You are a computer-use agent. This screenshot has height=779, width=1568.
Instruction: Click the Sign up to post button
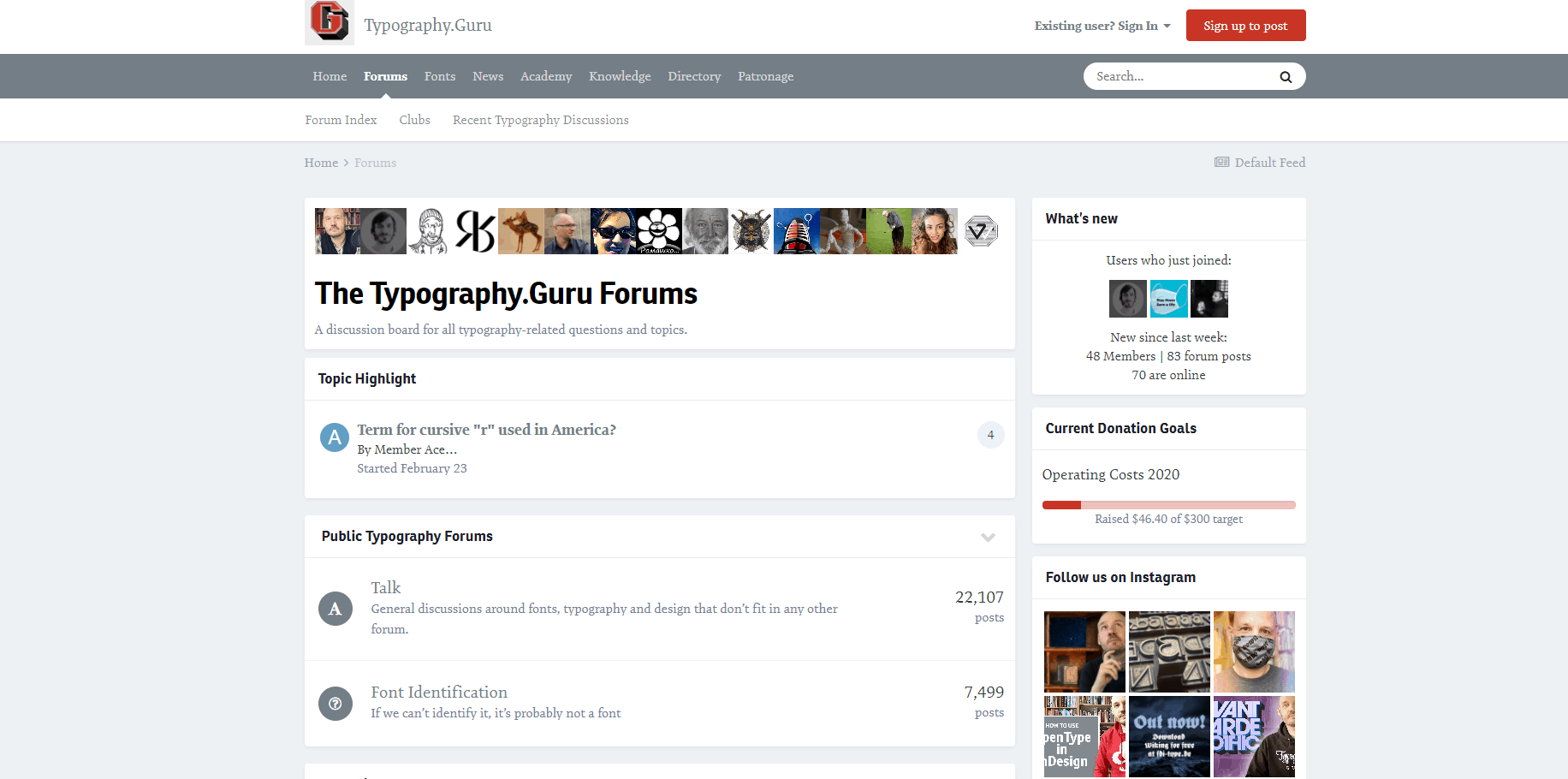tap(1245, 26)
